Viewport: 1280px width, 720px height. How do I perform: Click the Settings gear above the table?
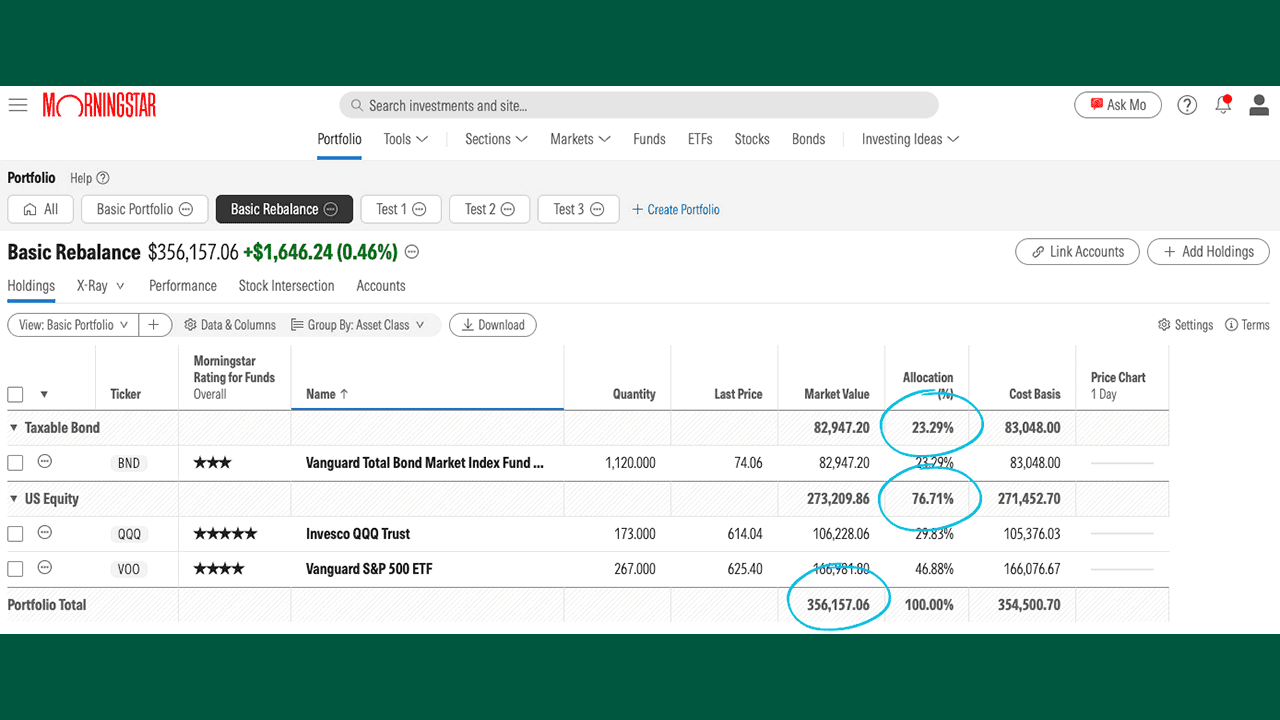tap(1185, 324)
